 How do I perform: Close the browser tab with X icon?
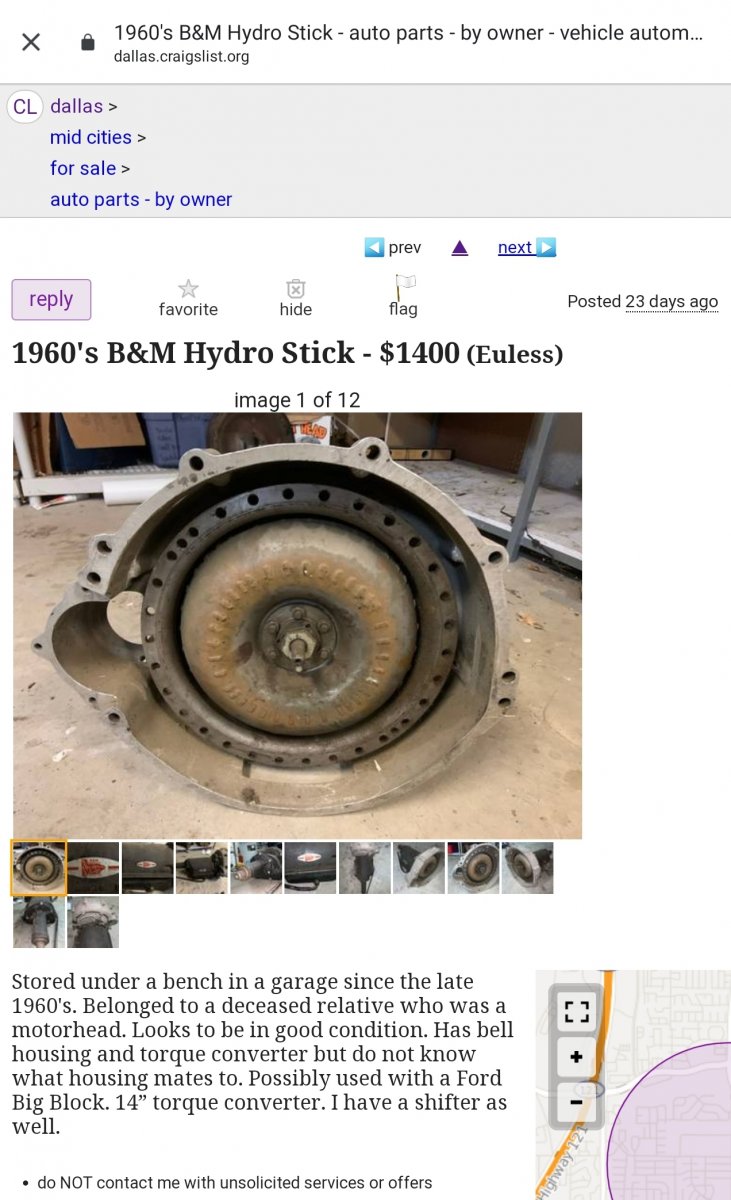pyautogui.click(x=31, y=42)
